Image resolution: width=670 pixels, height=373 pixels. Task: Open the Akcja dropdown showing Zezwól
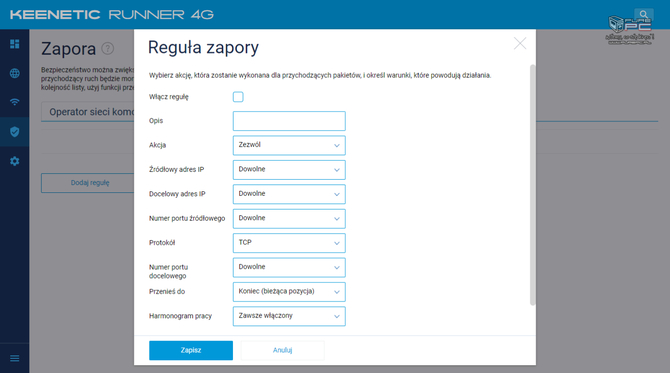289,145
